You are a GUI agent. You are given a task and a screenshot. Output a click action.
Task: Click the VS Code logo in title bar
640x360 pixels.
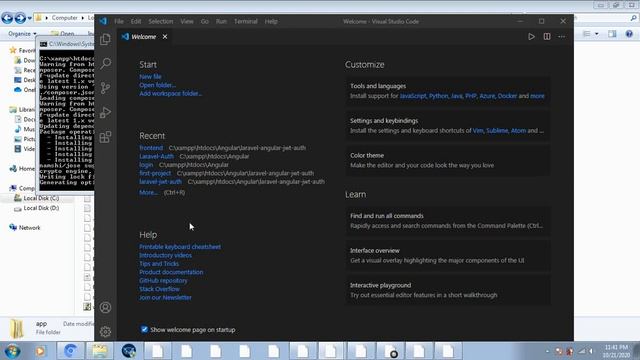point(103,21)
